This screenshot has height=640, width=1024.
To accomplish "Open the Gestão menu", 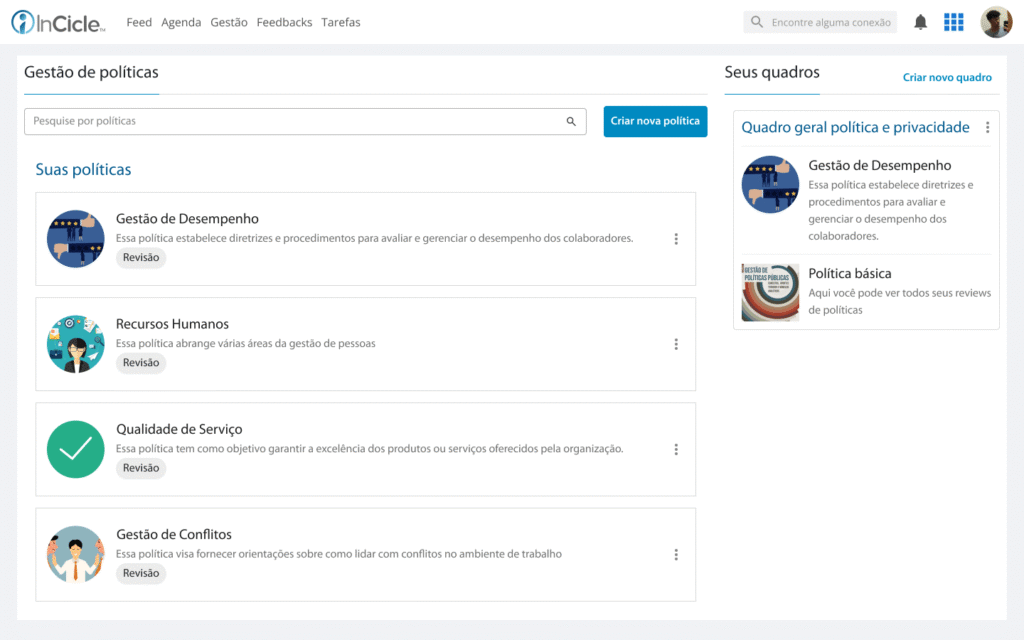I will tap(229, 22).
